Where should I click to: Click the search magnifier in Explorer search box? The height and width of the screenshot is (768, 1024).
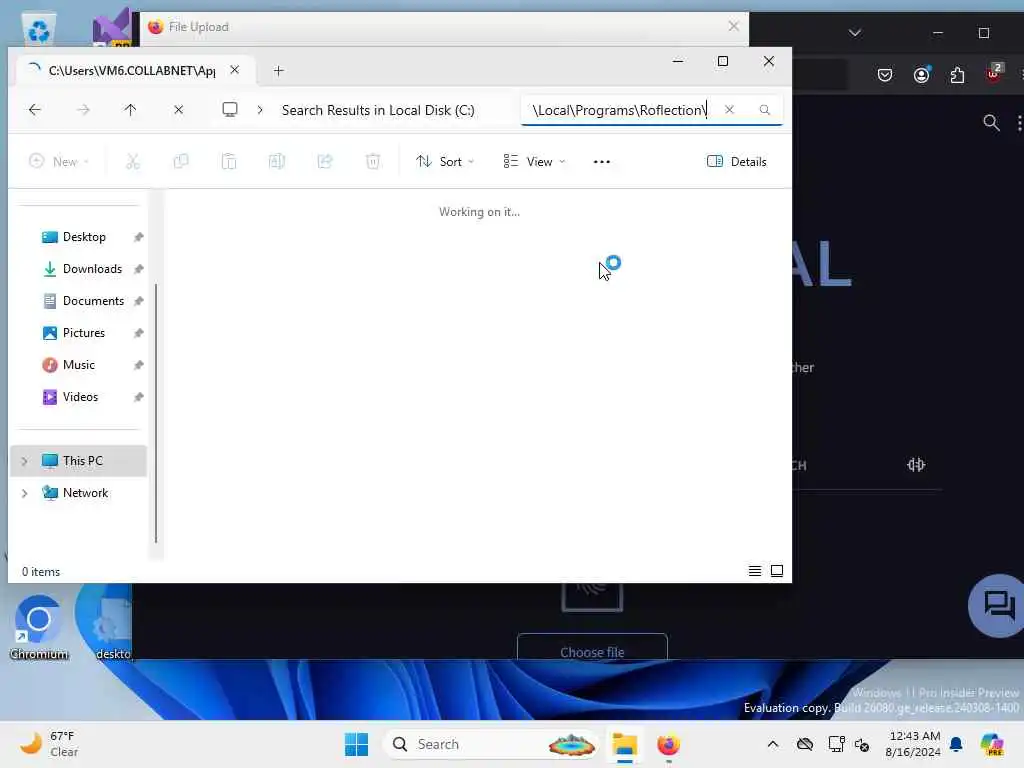click(x=764, y=110)
